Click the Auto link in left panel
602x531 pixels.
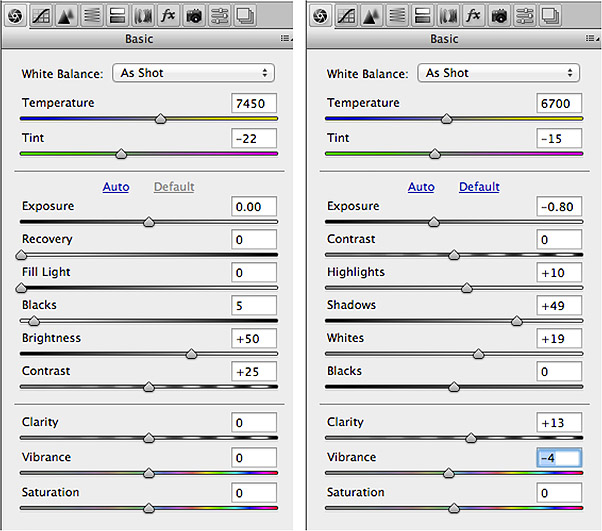tap(116, 187)
